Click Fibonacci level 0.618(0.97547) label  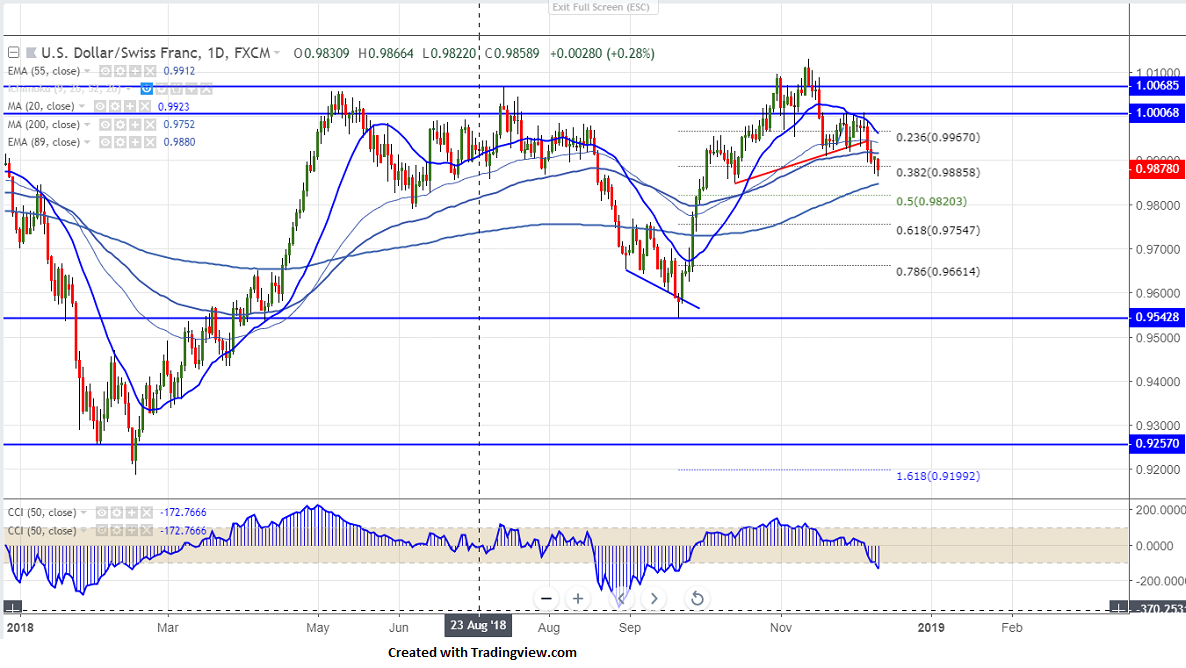coord(938,231)
